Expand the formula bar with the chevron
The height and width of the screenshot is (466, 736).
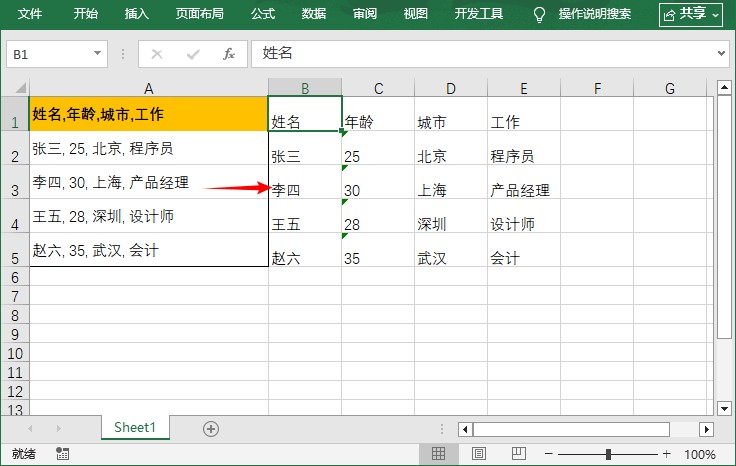point(721,53)
